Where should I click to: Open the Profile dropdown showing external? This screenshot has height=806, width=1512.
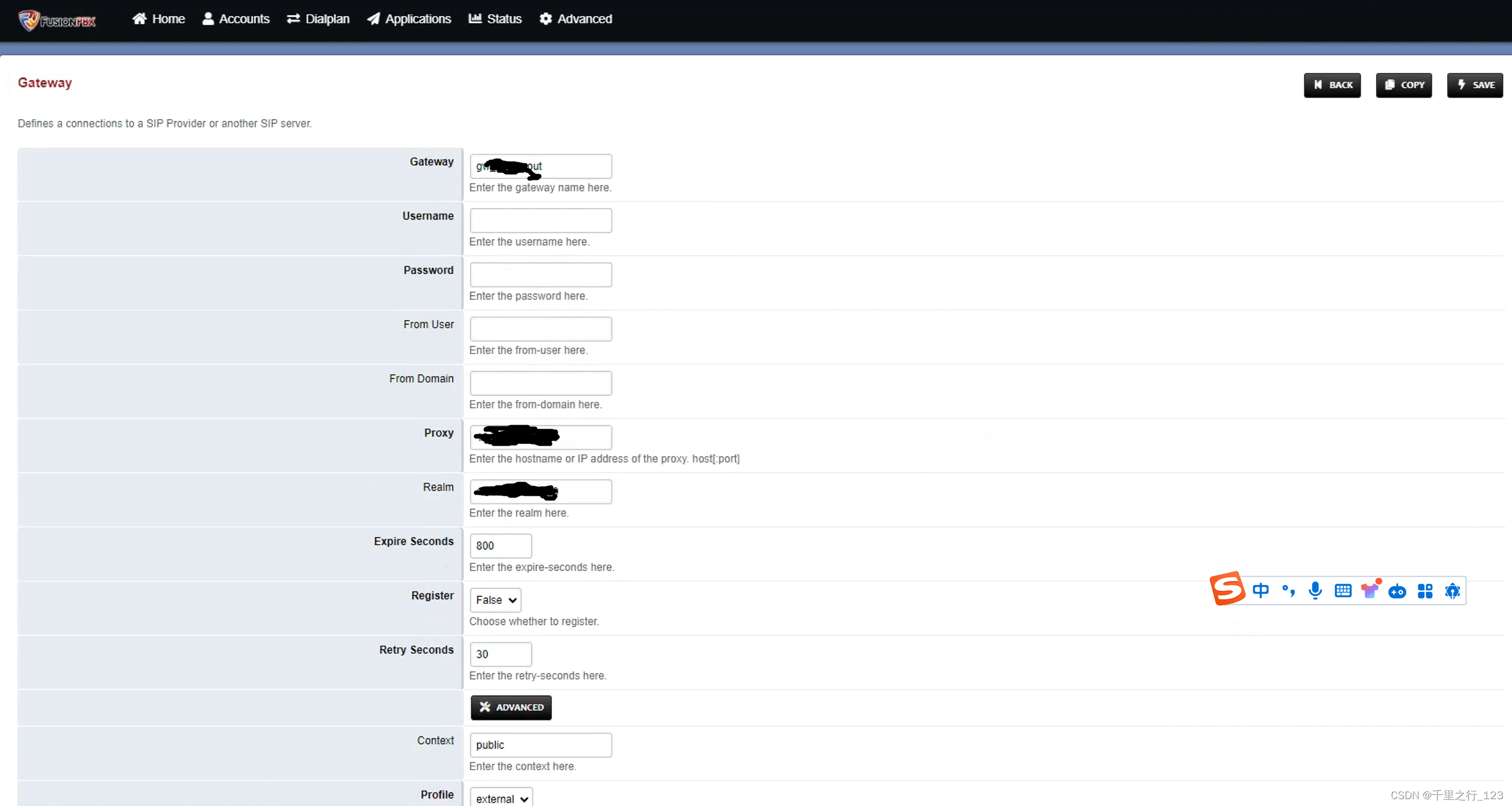point(501,799)
